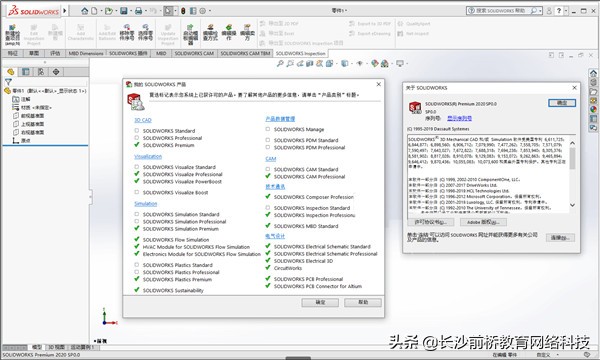
Task: Open the SOLIDWORKS main menu flyout arrow
Action: pyautogui.click(x=65, y=11)
